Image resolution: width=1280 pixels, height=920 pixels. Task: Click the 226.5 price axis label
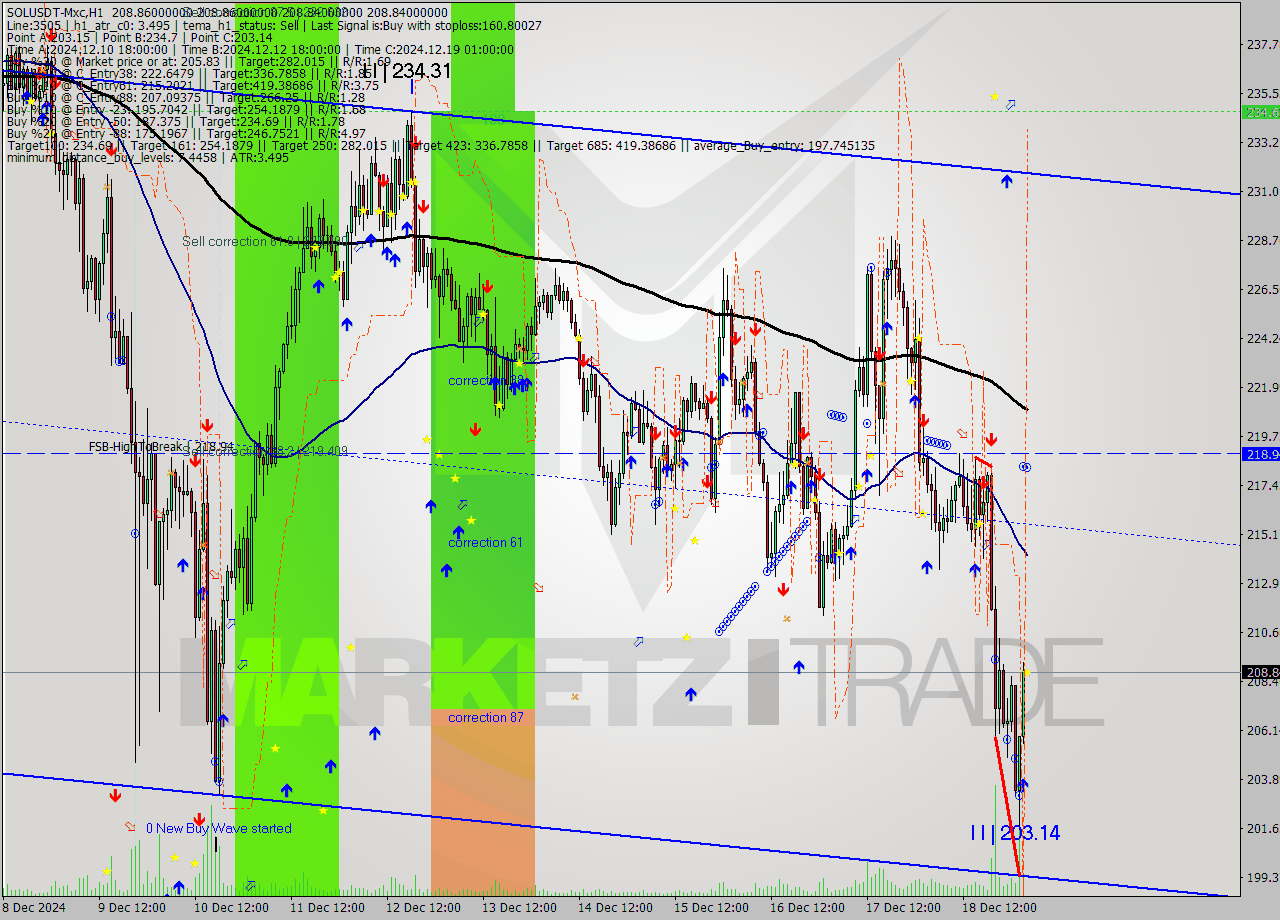tap(1262, 289)
